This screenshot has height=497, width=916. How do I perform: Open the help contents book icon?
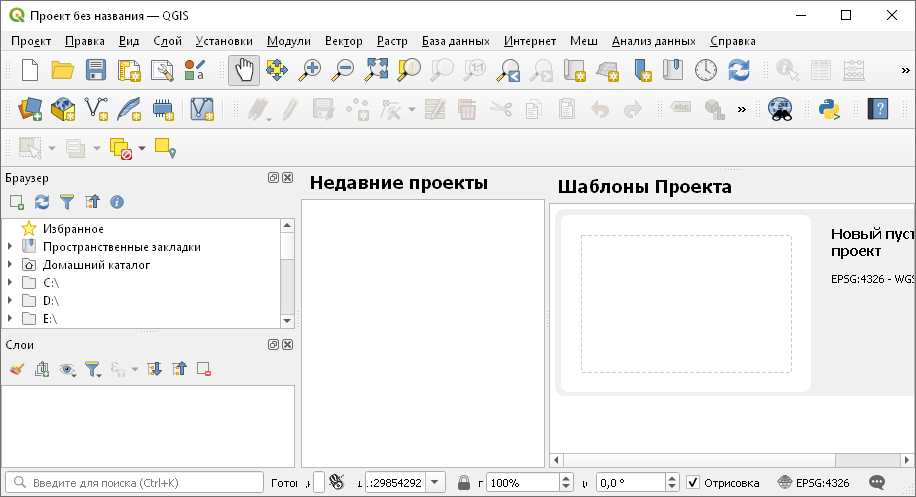pyautogui.click(x=877, y=109)
